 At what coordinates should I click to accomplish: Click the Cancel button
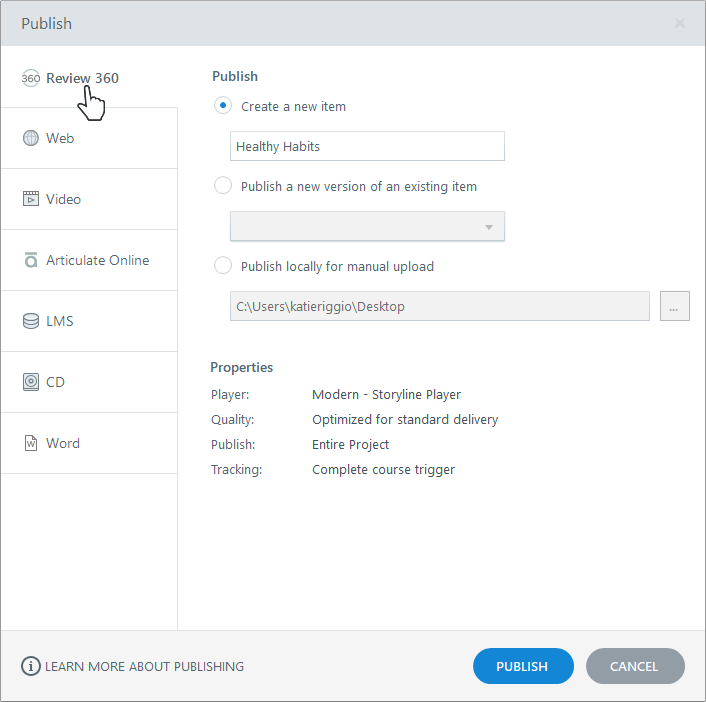pyautogui.click(x=635, y=666)
